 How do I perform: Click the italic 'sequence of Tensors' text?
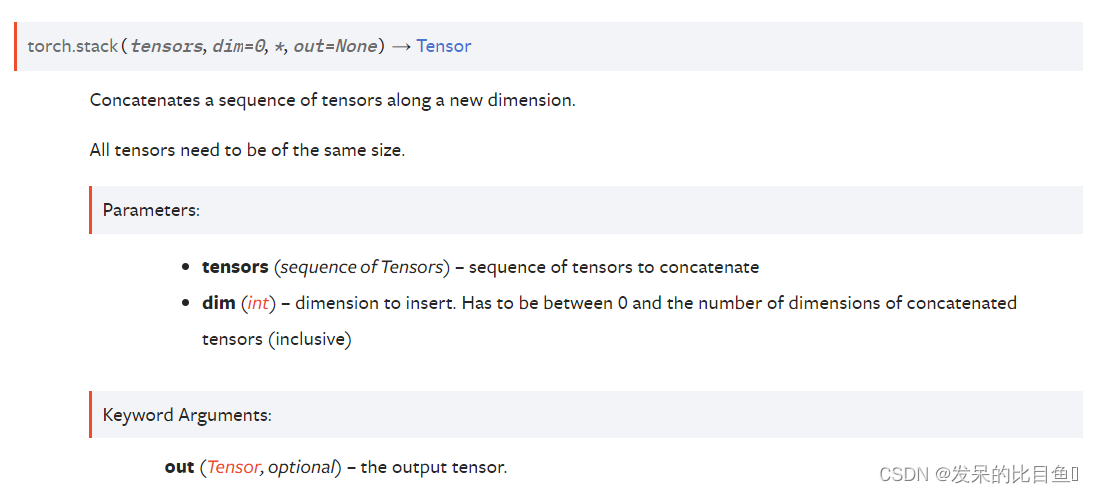tap(361, 267)
